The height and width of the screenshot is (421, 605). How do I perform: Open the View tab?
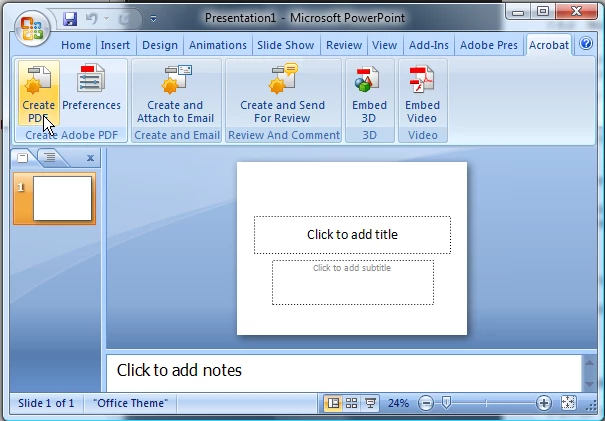(x=385, y=45)
